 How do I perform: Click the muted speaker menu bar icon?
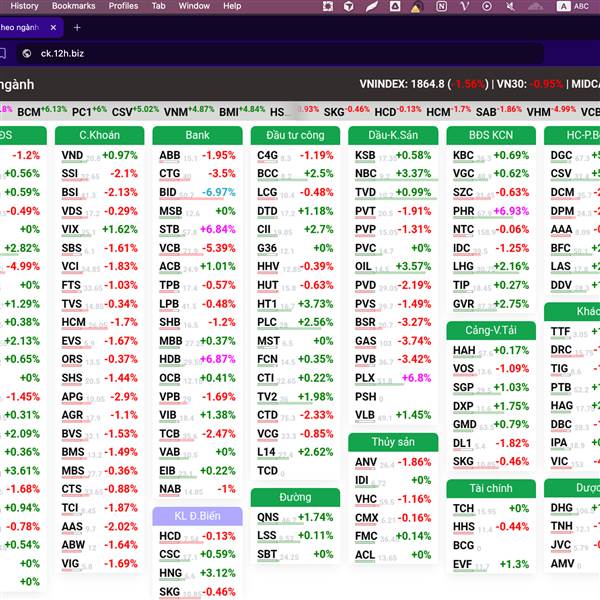point(510,6)
